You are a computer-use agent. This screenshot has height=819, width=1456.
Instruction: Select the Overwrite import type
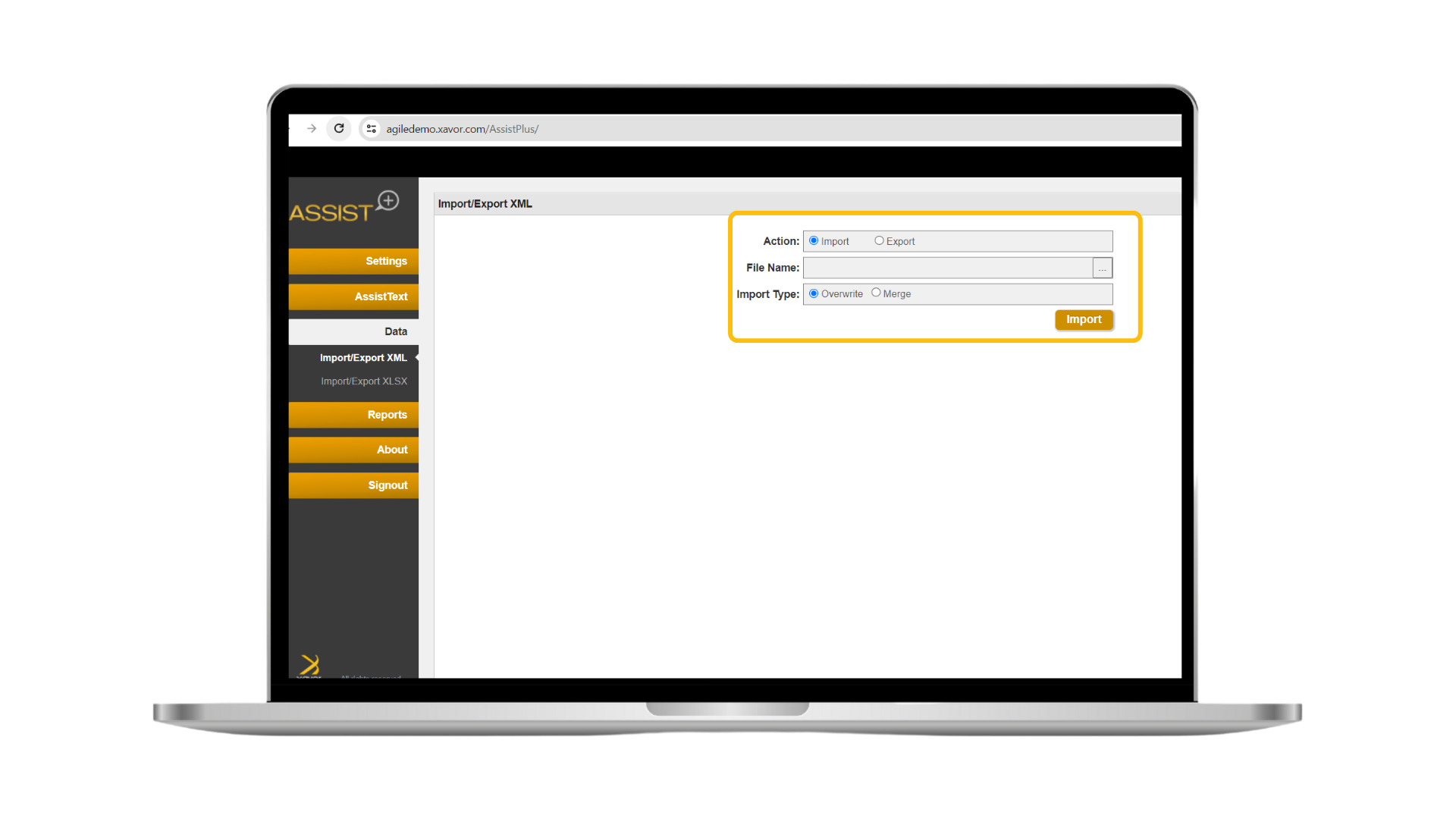814,293
